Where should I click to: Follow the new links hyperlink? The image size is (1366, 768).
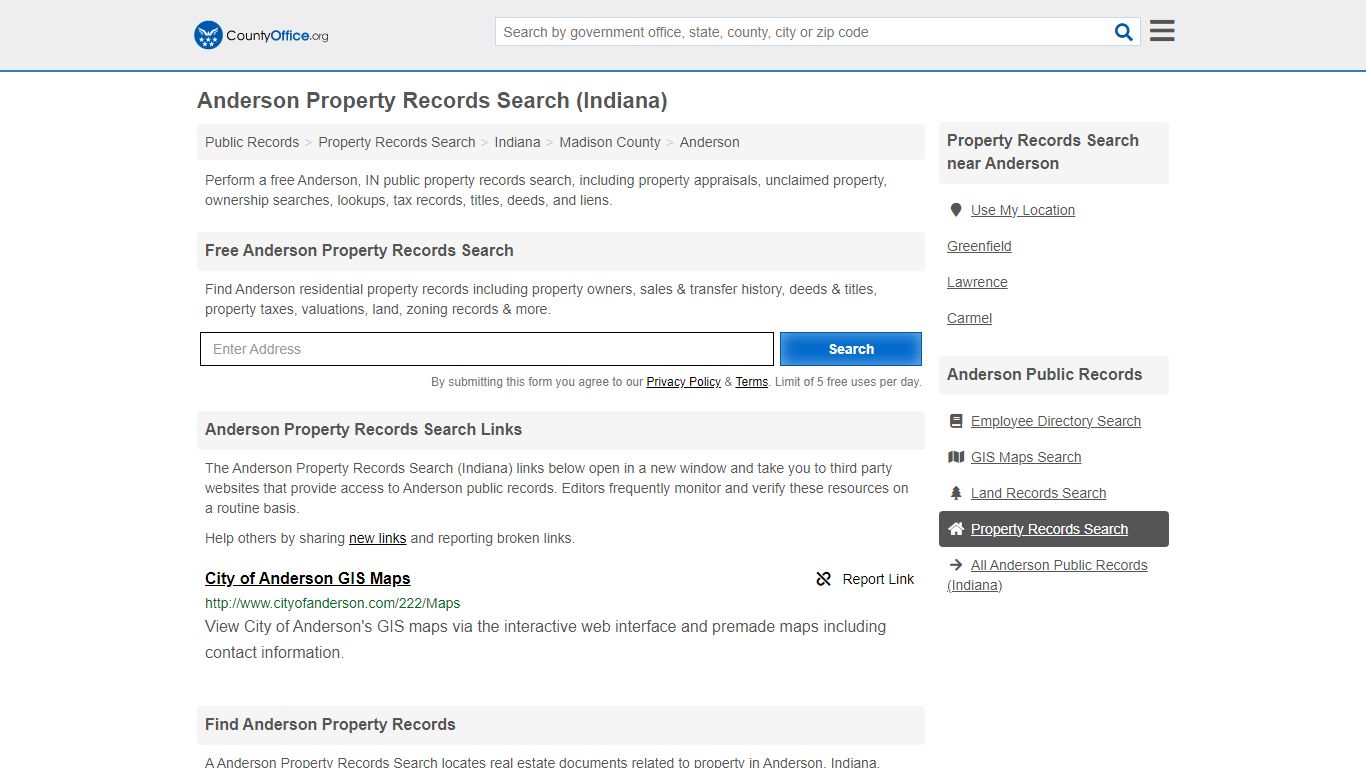[377, 538]
